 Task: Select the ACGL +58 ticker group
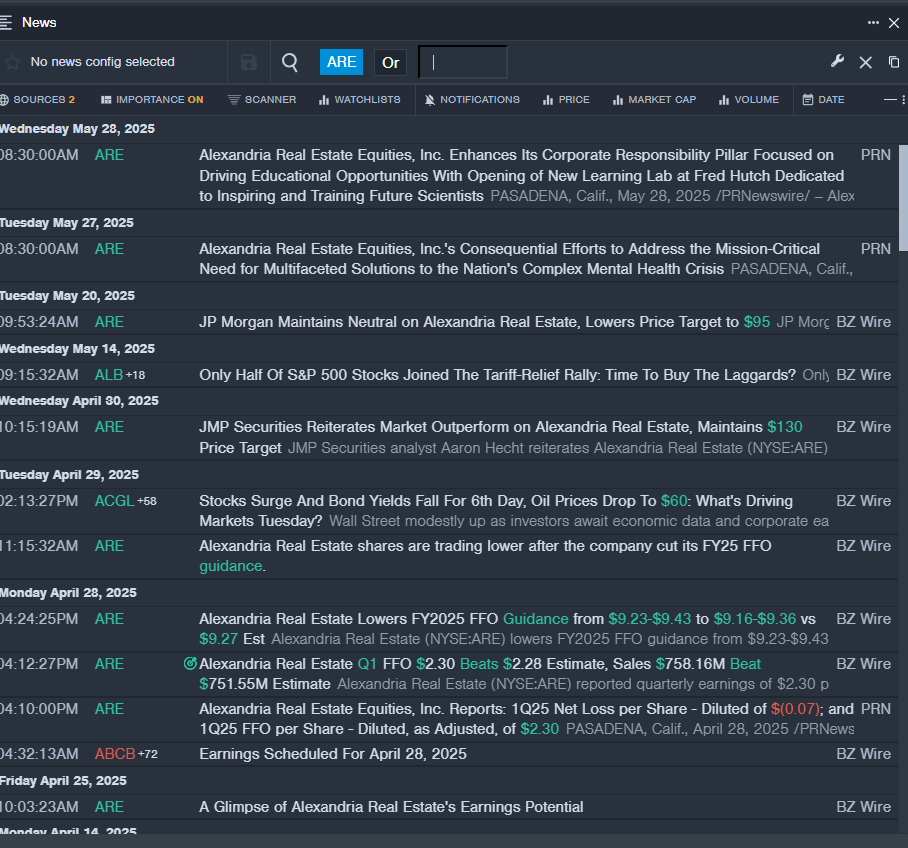126,500
